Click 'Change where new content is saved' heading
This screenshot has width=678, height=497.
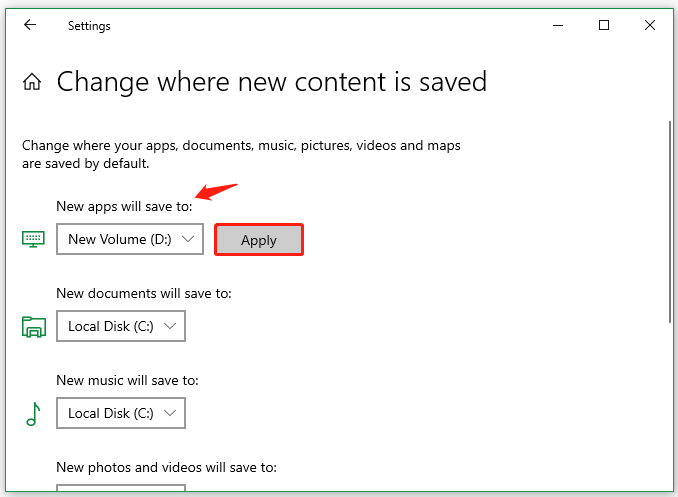[272, 82]
